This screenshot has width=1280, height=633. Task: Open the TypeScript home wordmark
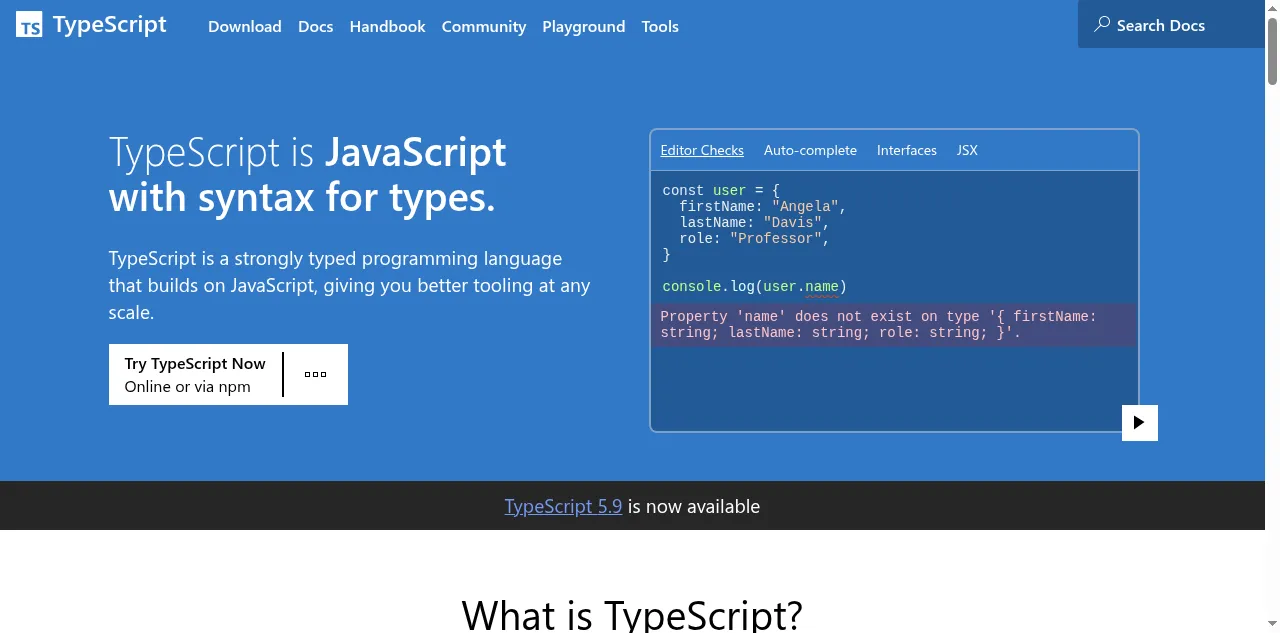(x=109, y=25)
